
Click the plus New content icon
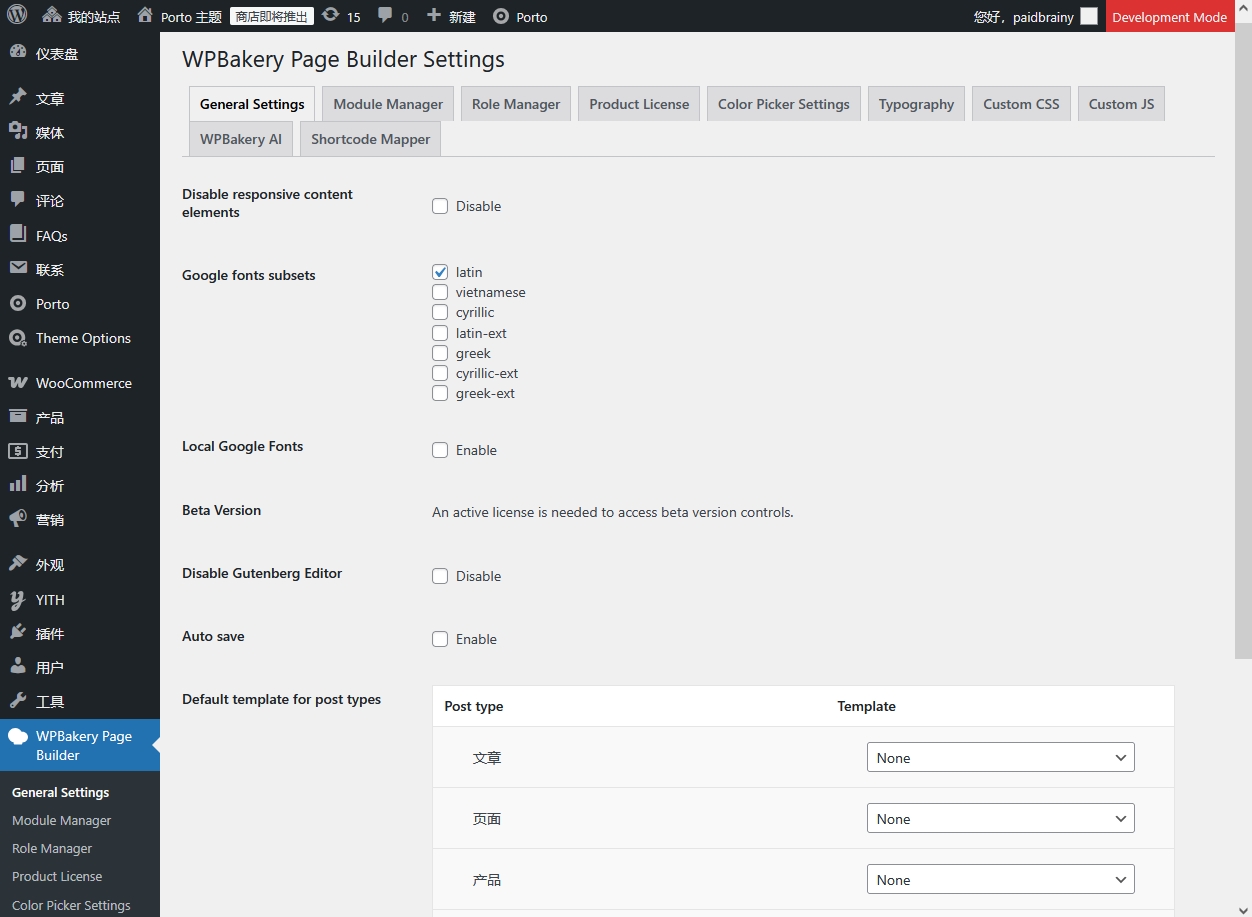433,16
